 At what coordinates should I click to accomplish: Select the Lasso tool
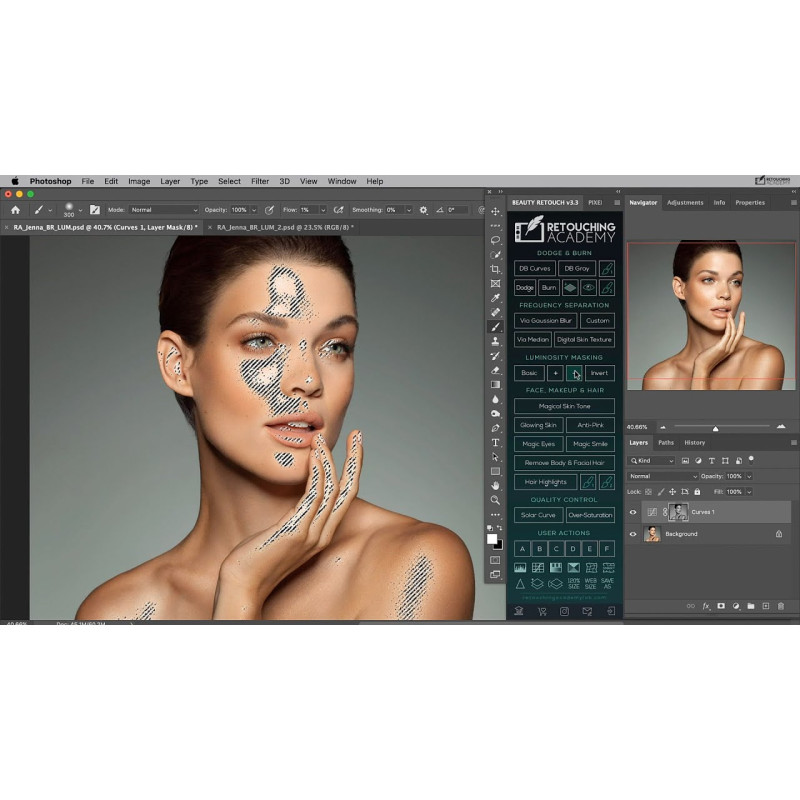tap(495, 240)
